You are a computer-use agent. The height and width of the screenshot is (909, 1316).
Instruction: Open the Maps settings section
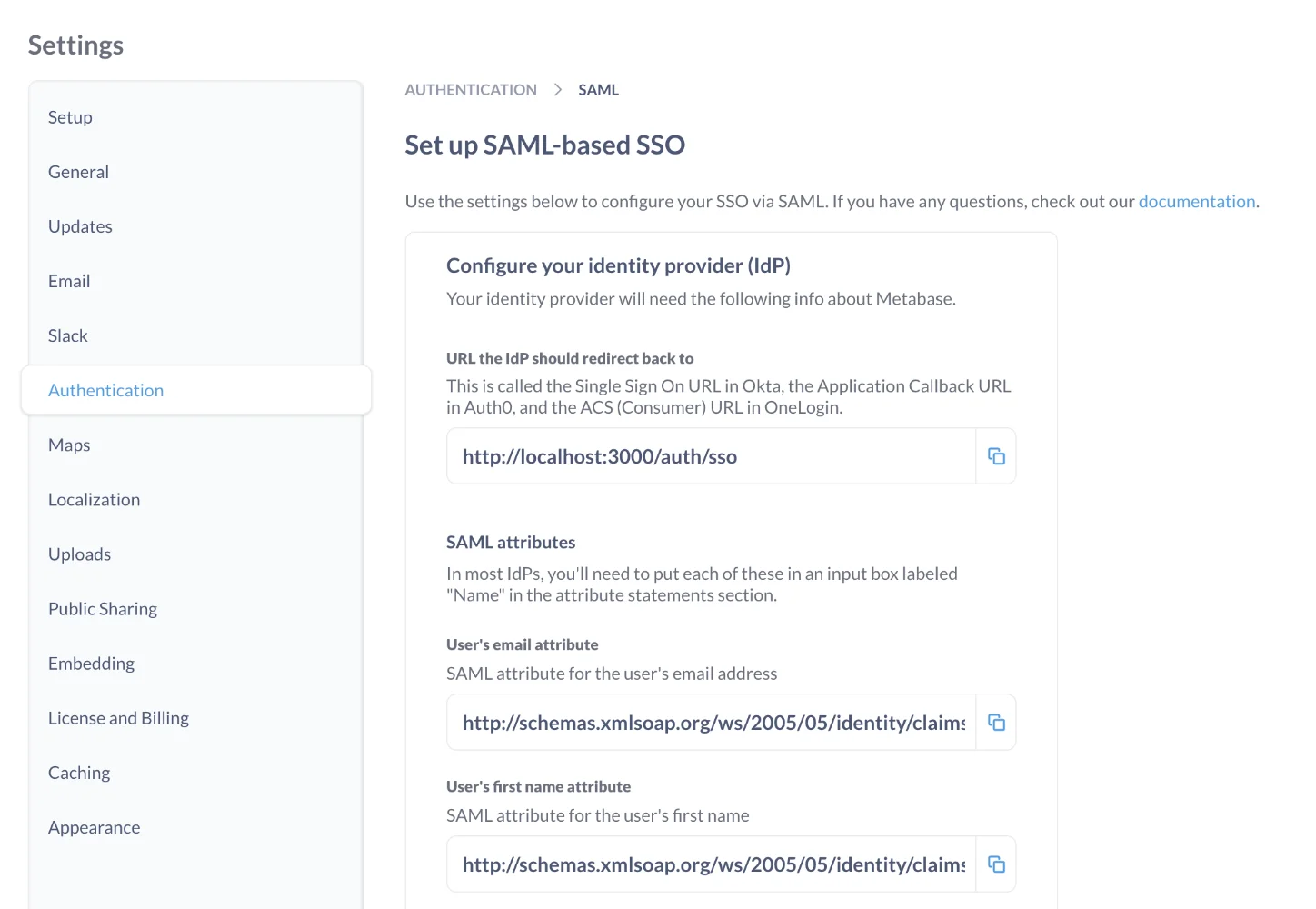tap(68, 445)
